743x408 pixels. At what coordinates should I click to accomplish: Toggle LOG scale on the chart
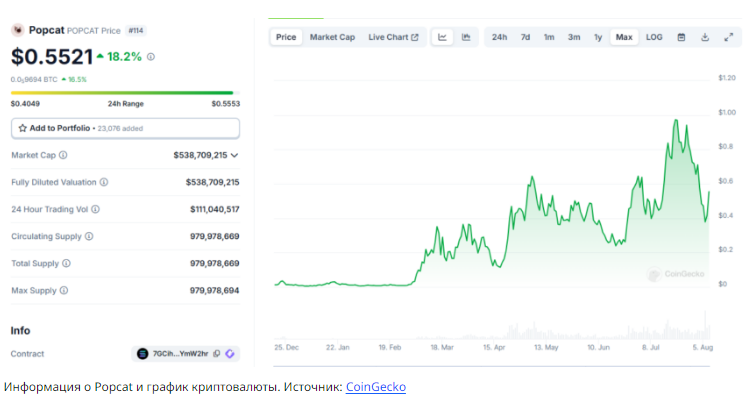coord(654,37)
